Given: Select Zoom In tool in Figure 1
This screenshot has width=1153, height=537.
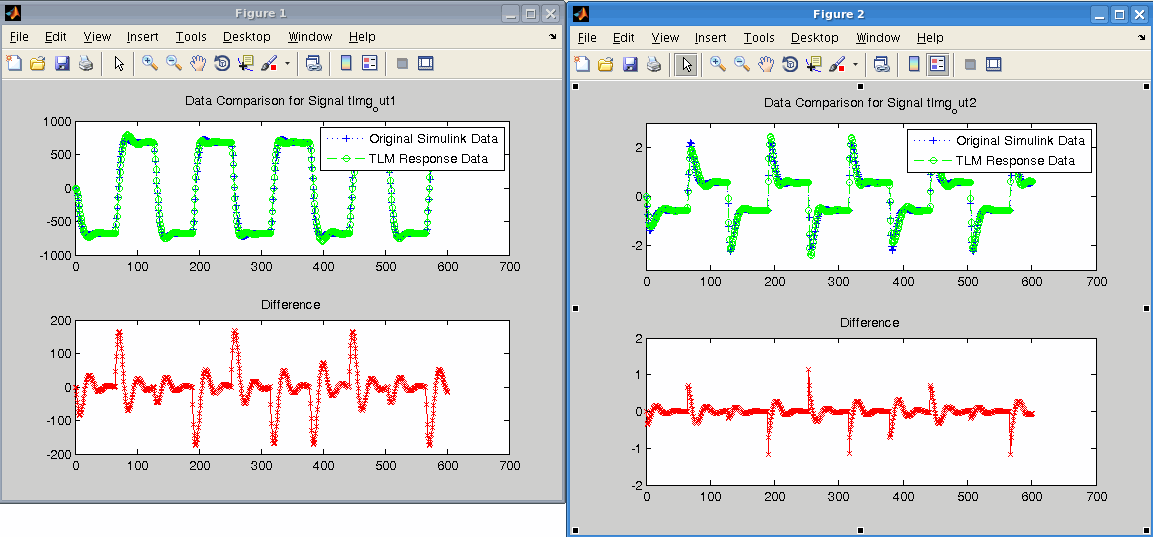Looking at the screenshot, I should pos(150,64).
